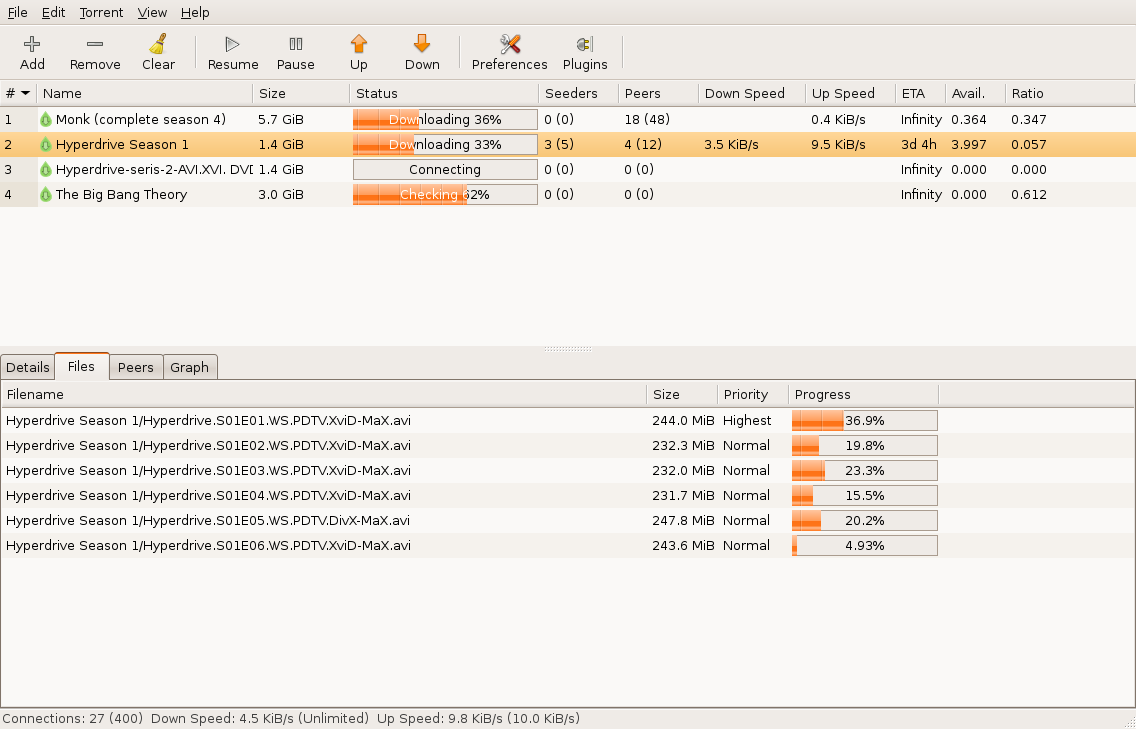1136x729 pixels.
Task: Click the 243.6 MiB size value
Action: pos(683,546)
